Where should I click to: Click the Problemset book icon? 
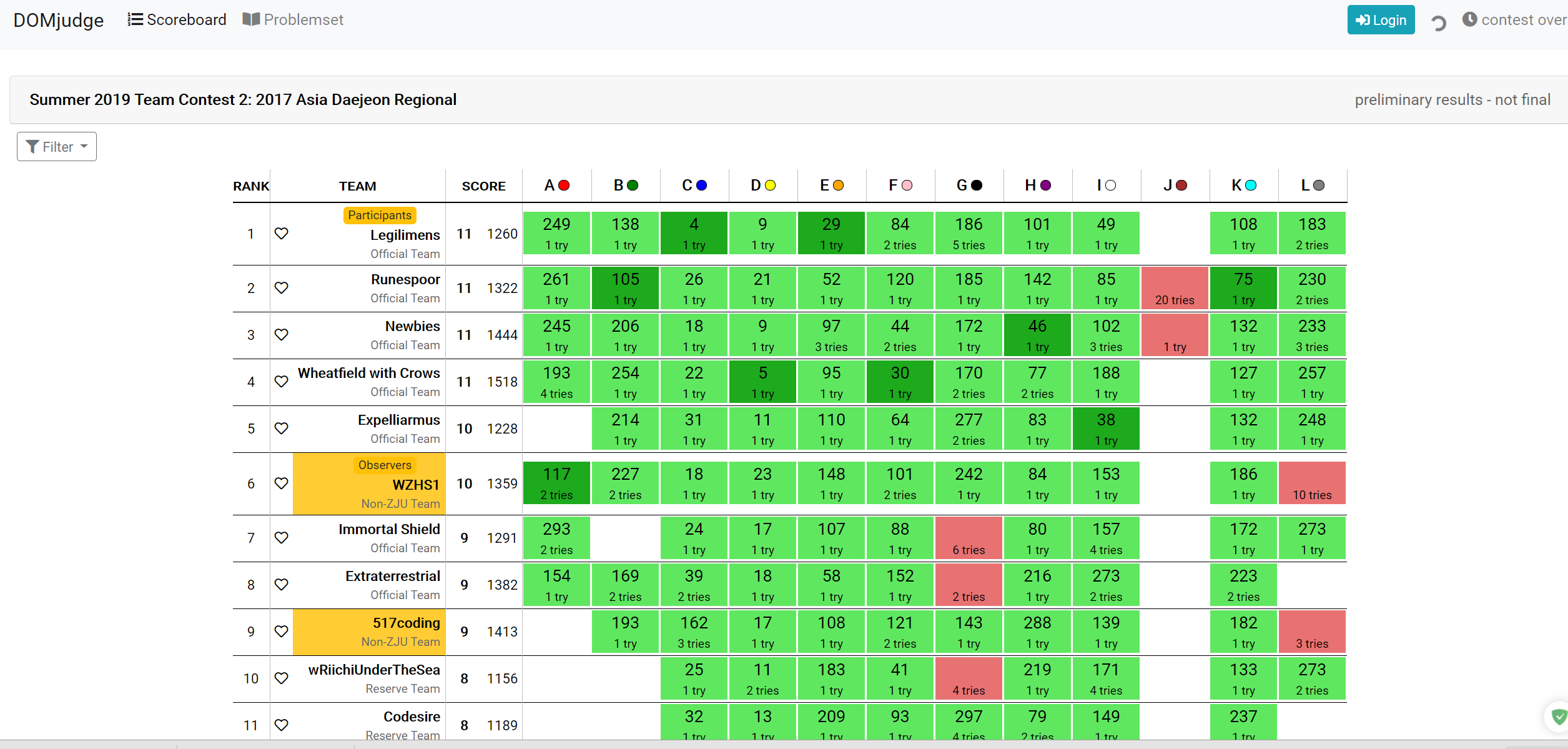click(251, 20)
